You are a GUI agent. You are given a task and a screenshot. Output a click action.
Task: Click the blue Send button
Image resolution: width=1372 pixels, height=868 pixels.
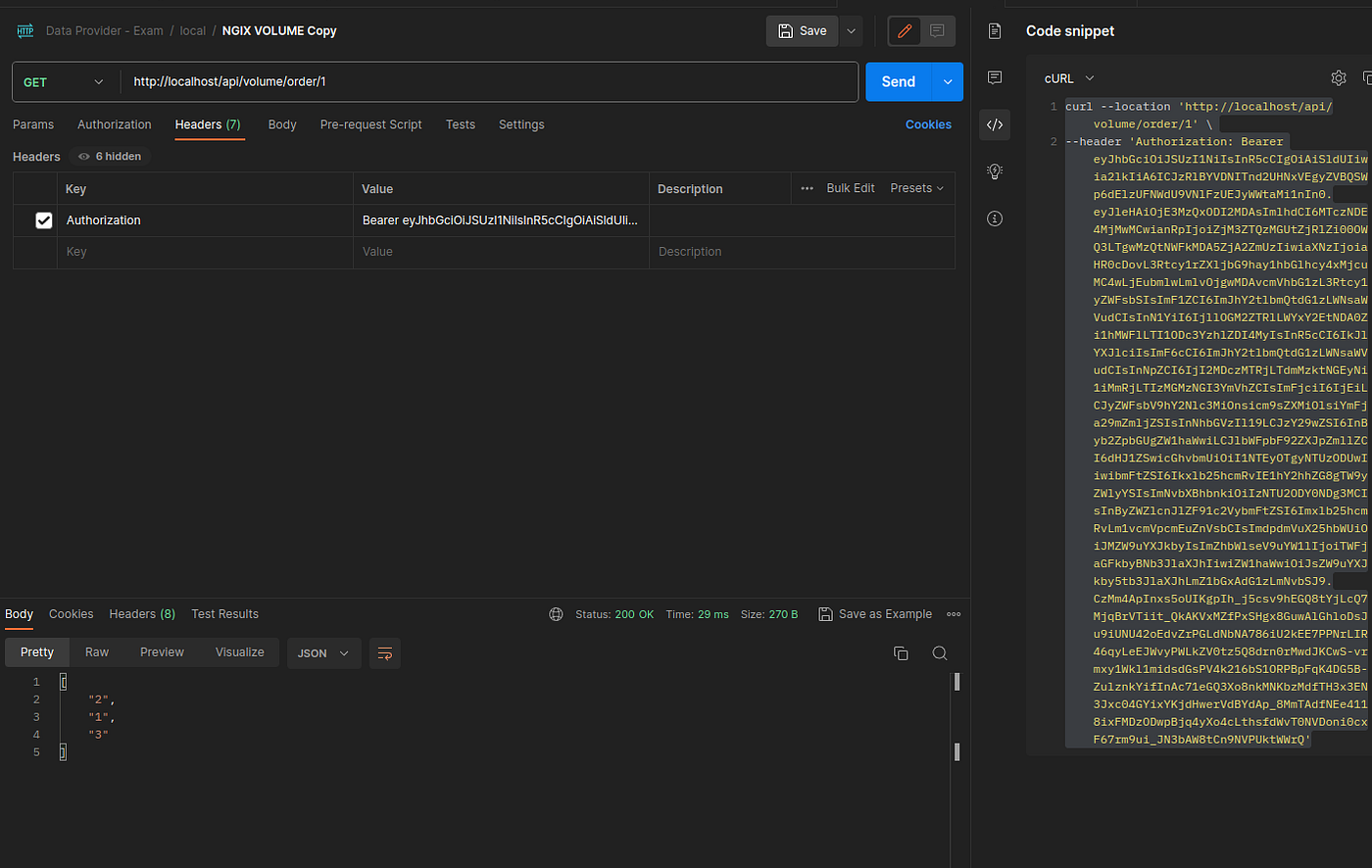click(x=899, y=82)
